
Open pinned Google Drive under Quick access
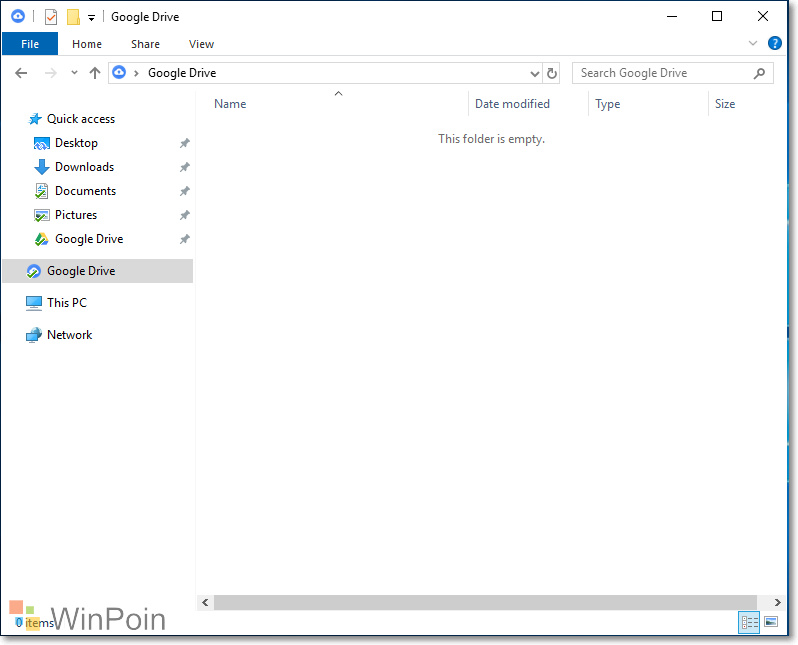point(89,239)
